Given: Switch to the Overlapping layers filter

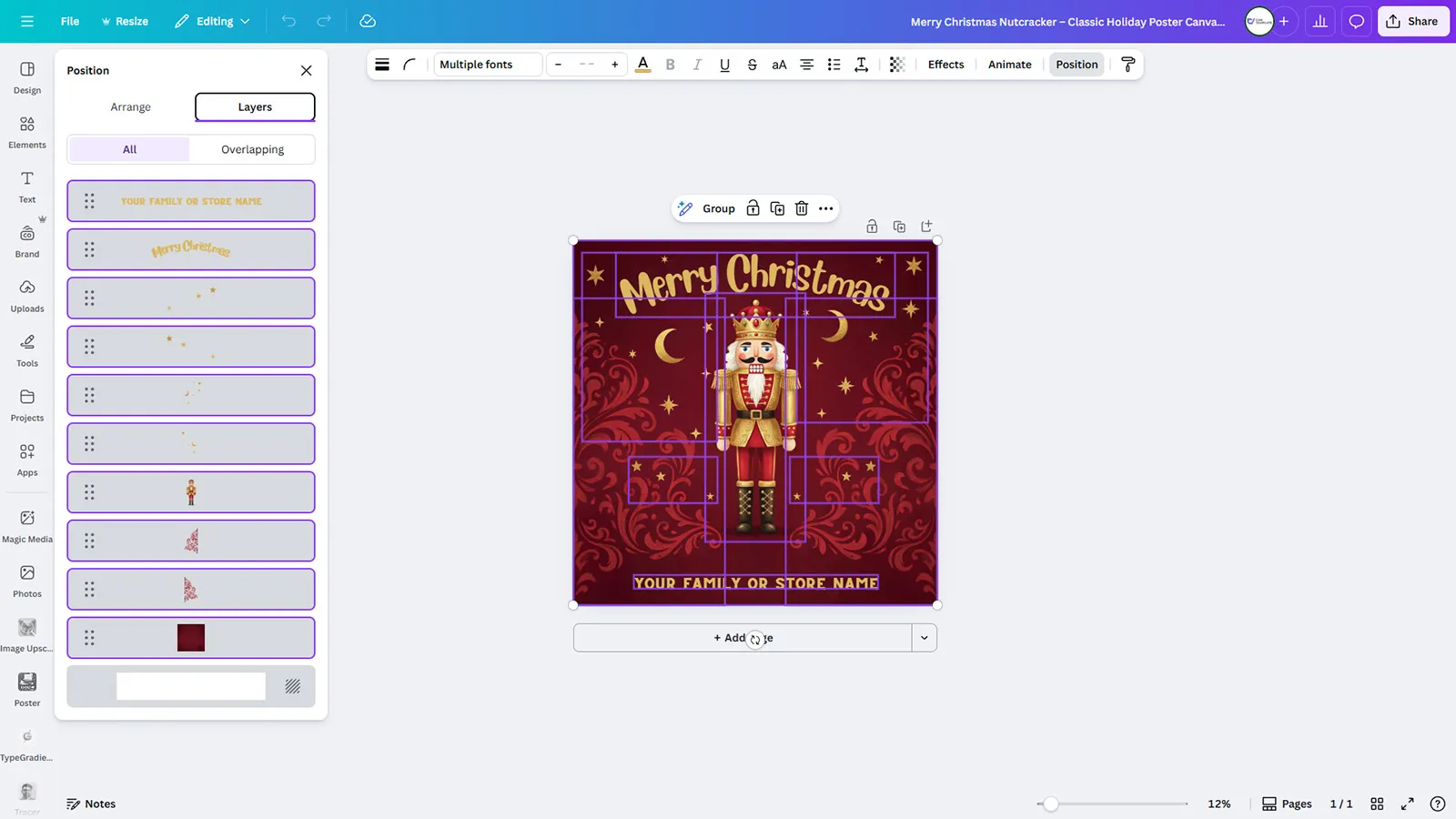Looking at the screenshot, I should [252, 149].
